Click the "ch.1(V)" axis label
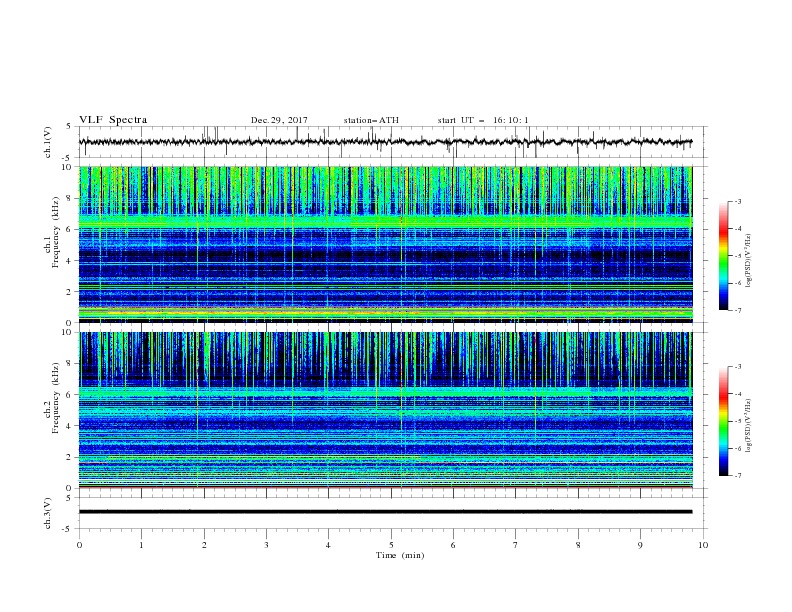Viewport: 792px width, 612px height. [48, 142]
